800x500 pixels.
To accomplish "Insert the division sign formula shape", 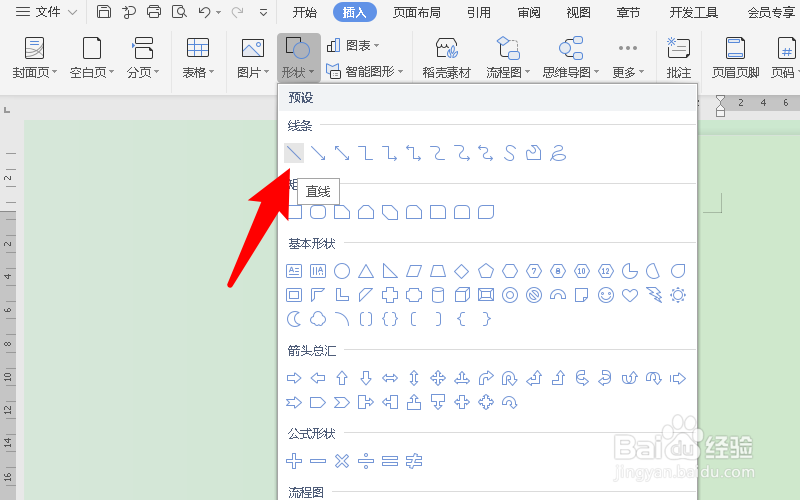I will [x=366, y=461].
